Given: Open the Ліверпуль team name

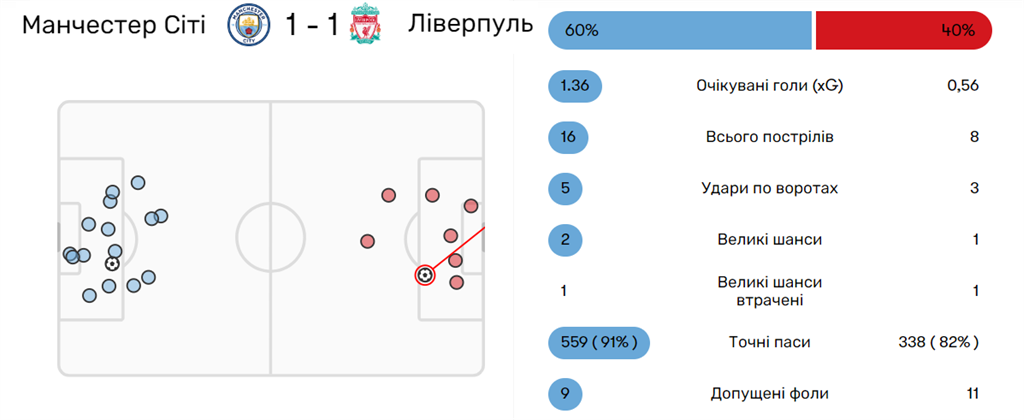Looking at the screenshot, I should (x=470, y=25).
